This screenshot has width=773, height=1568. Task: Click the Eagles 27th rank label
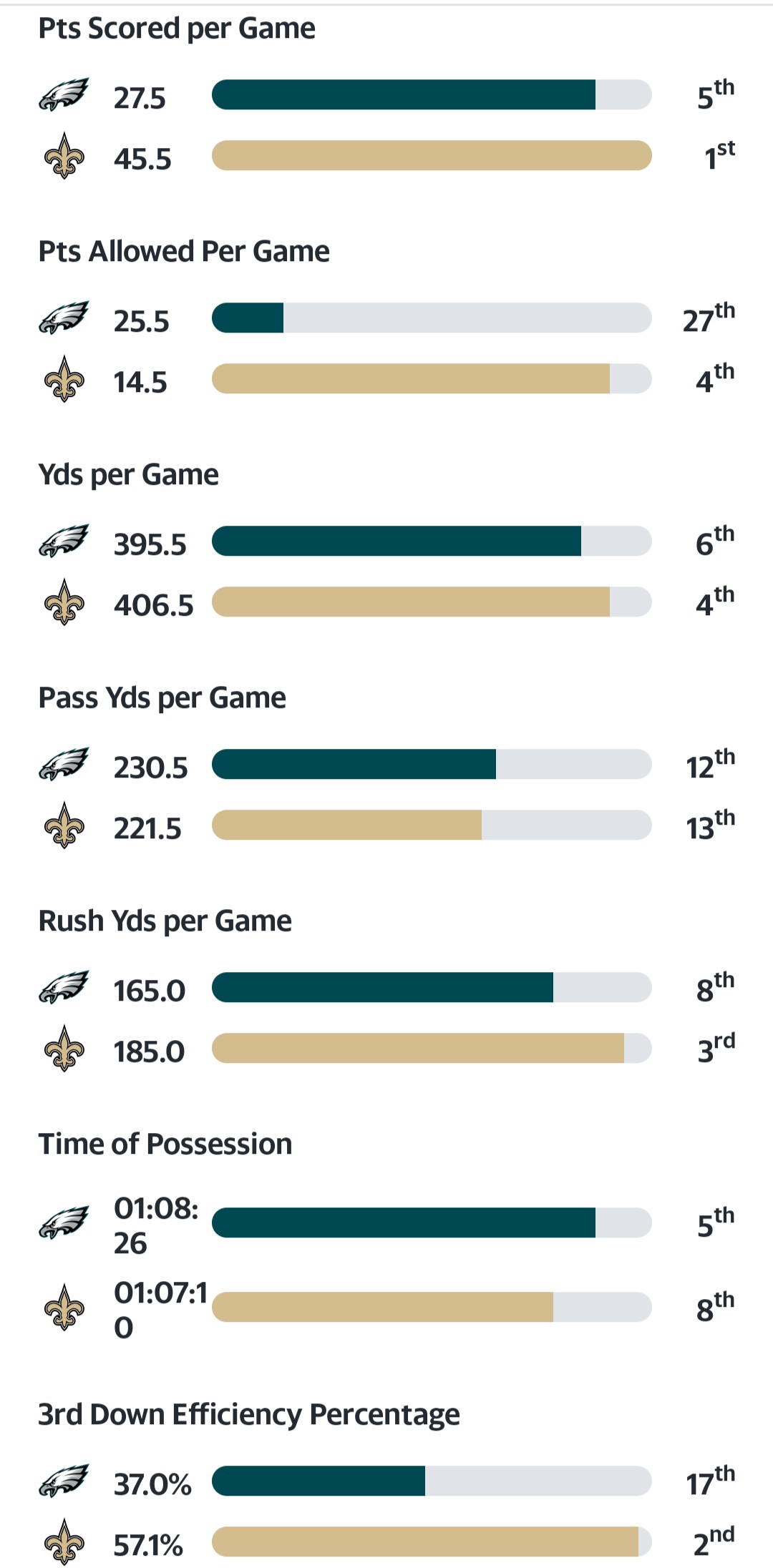point(709,318)
